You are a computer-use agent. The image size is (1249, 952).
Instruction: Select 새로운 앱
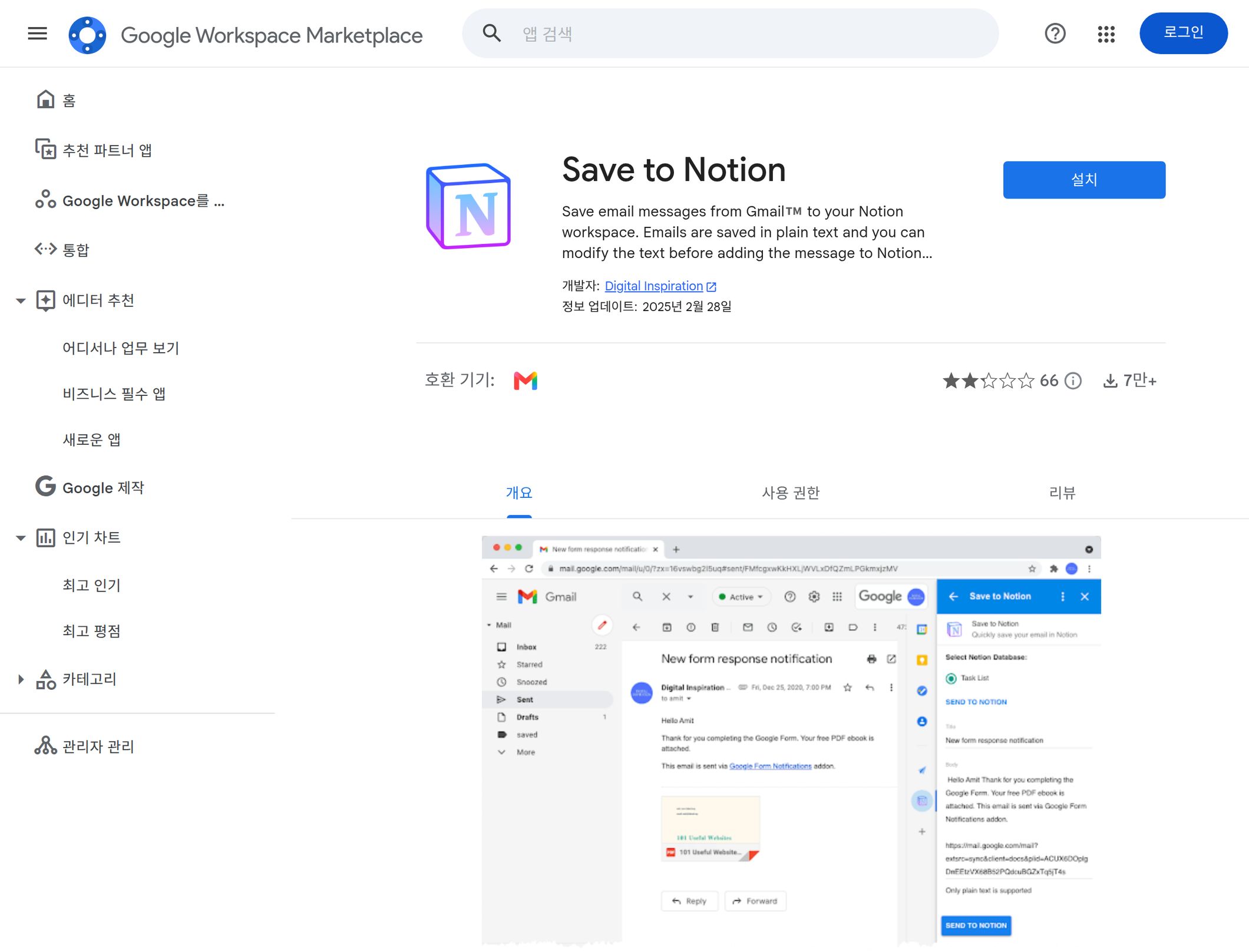(x=91, y=439)
